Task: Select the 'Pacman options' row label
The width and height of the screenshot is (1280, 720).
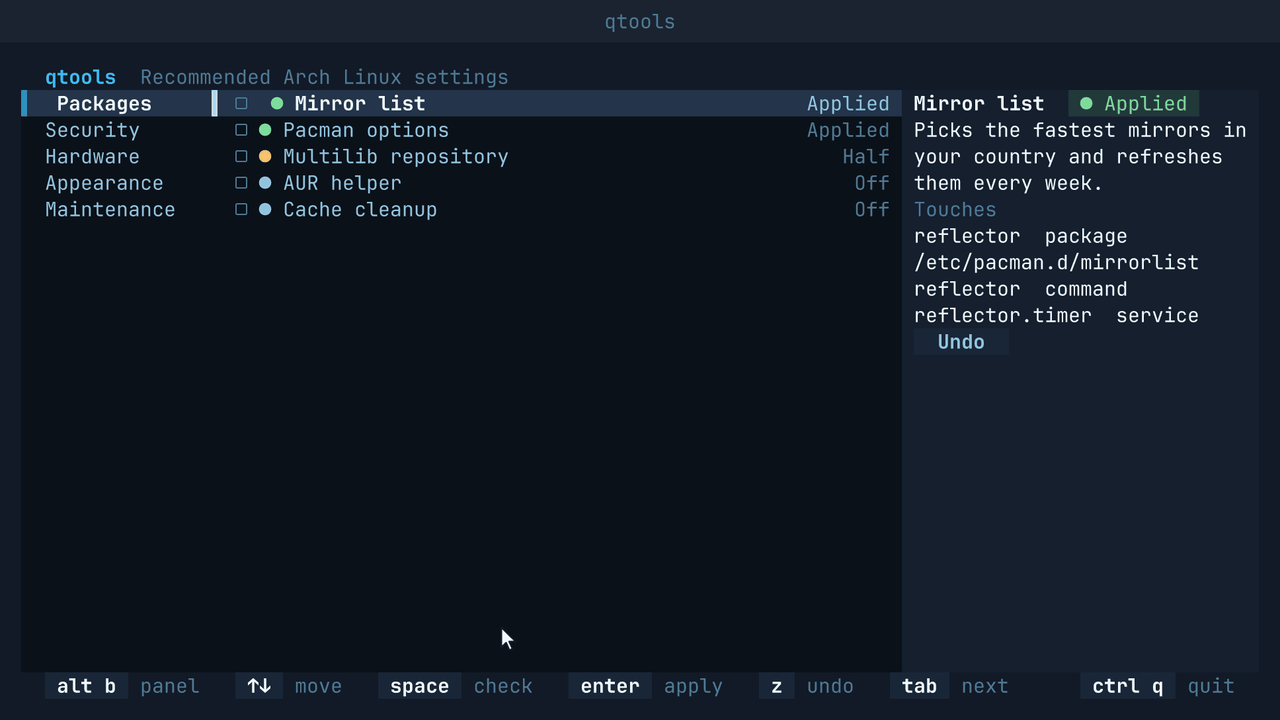Action: click(366, 130)
